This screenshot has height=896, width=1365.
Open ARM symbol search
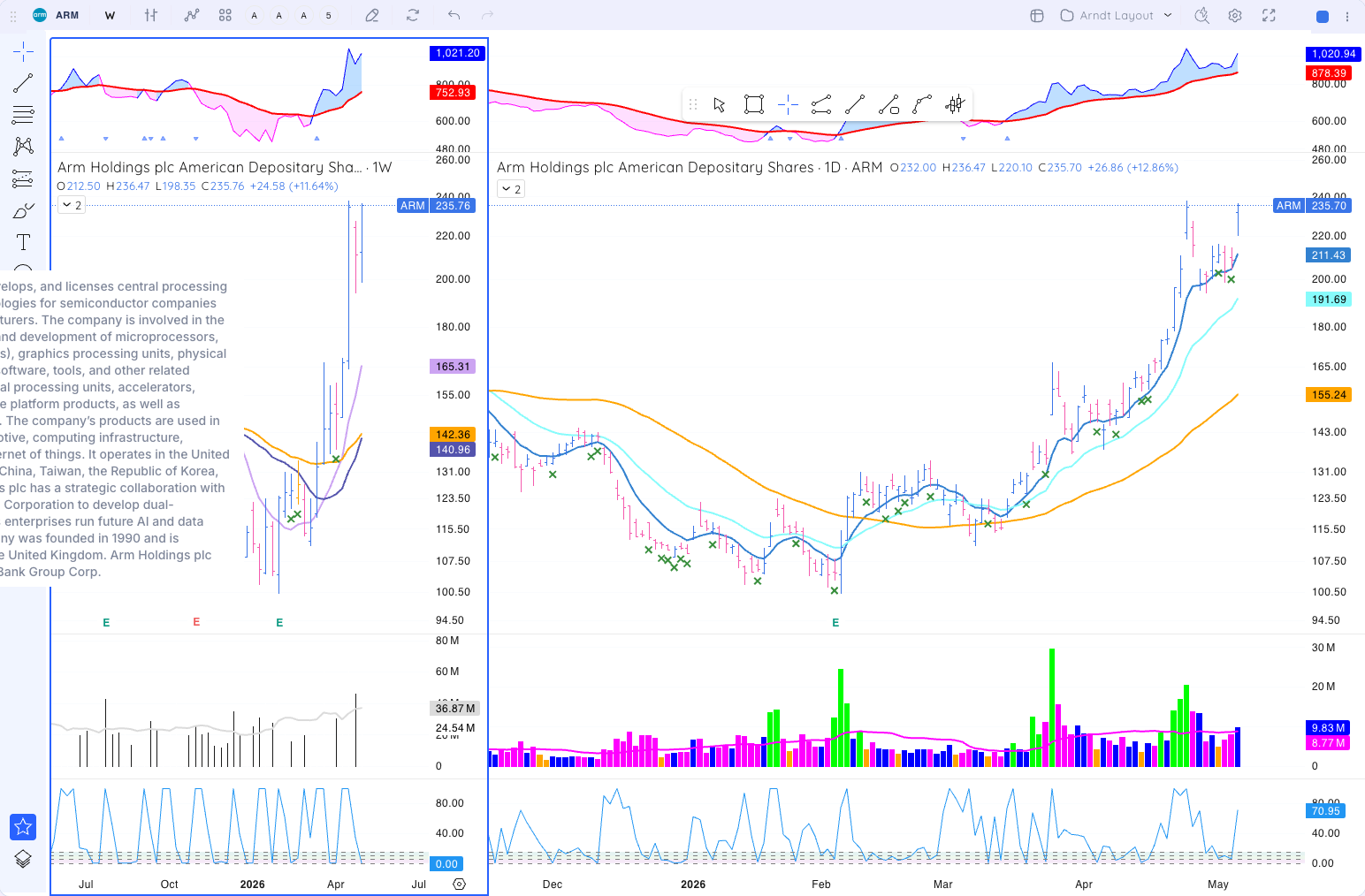[x=56, y=15]
